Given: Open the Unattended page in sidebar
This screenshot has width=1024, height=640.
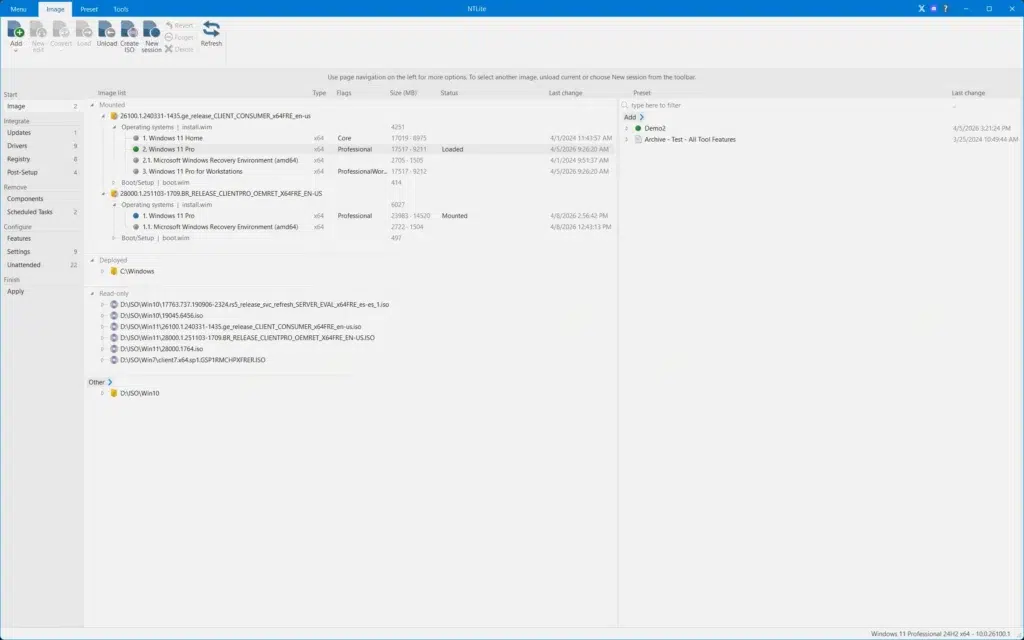Looking at the screenshot, I should pos(24,264).
